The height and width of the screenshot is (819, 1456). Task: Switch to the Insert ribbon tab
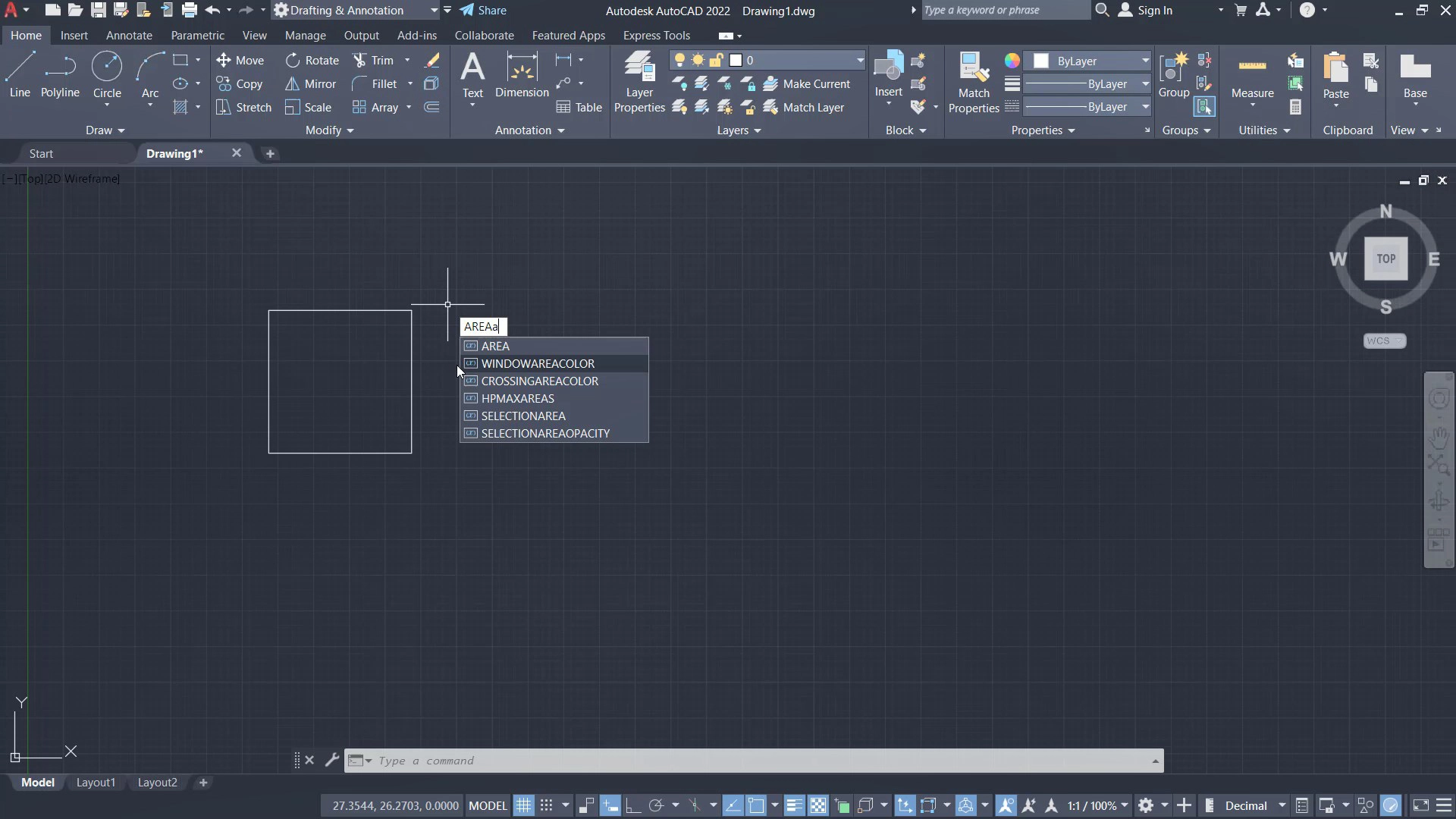[74, 35]
